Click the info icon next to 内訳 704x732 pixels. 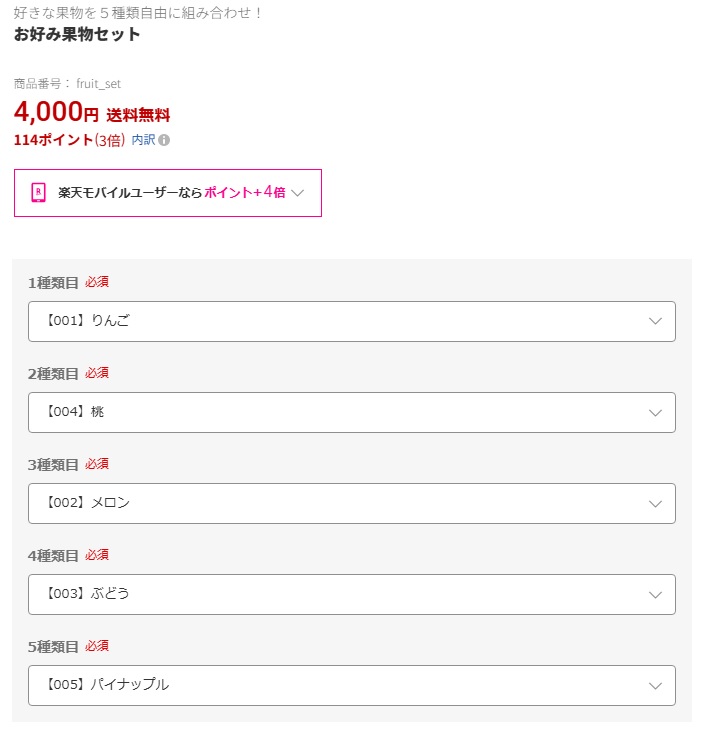pyautogui.click(x=164, y=140)
